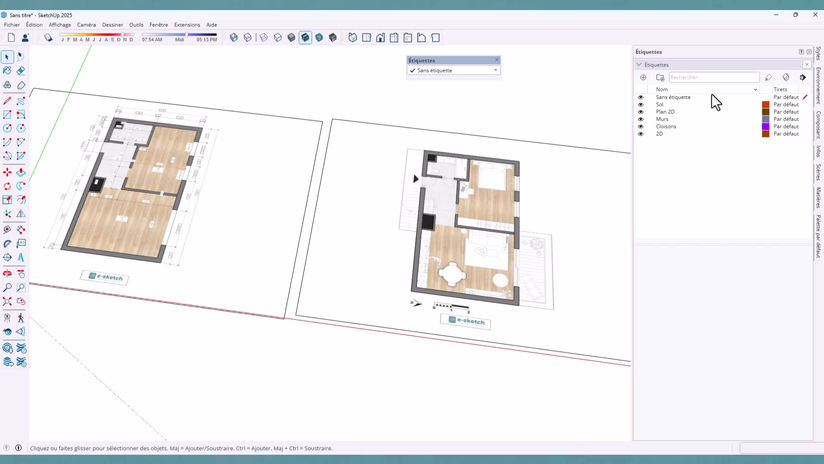Hide the Plan 2D tag

pyautogui.click(x=641, y=112)
